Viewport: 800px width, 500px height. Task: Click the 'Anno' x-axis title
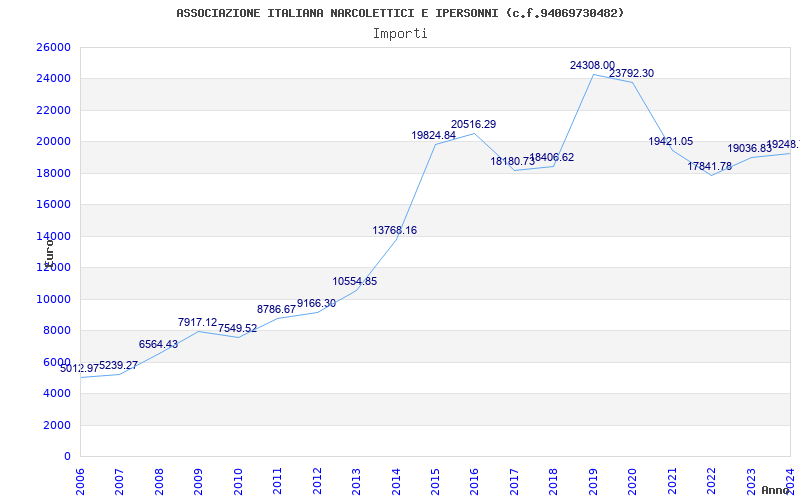point(776,491)
